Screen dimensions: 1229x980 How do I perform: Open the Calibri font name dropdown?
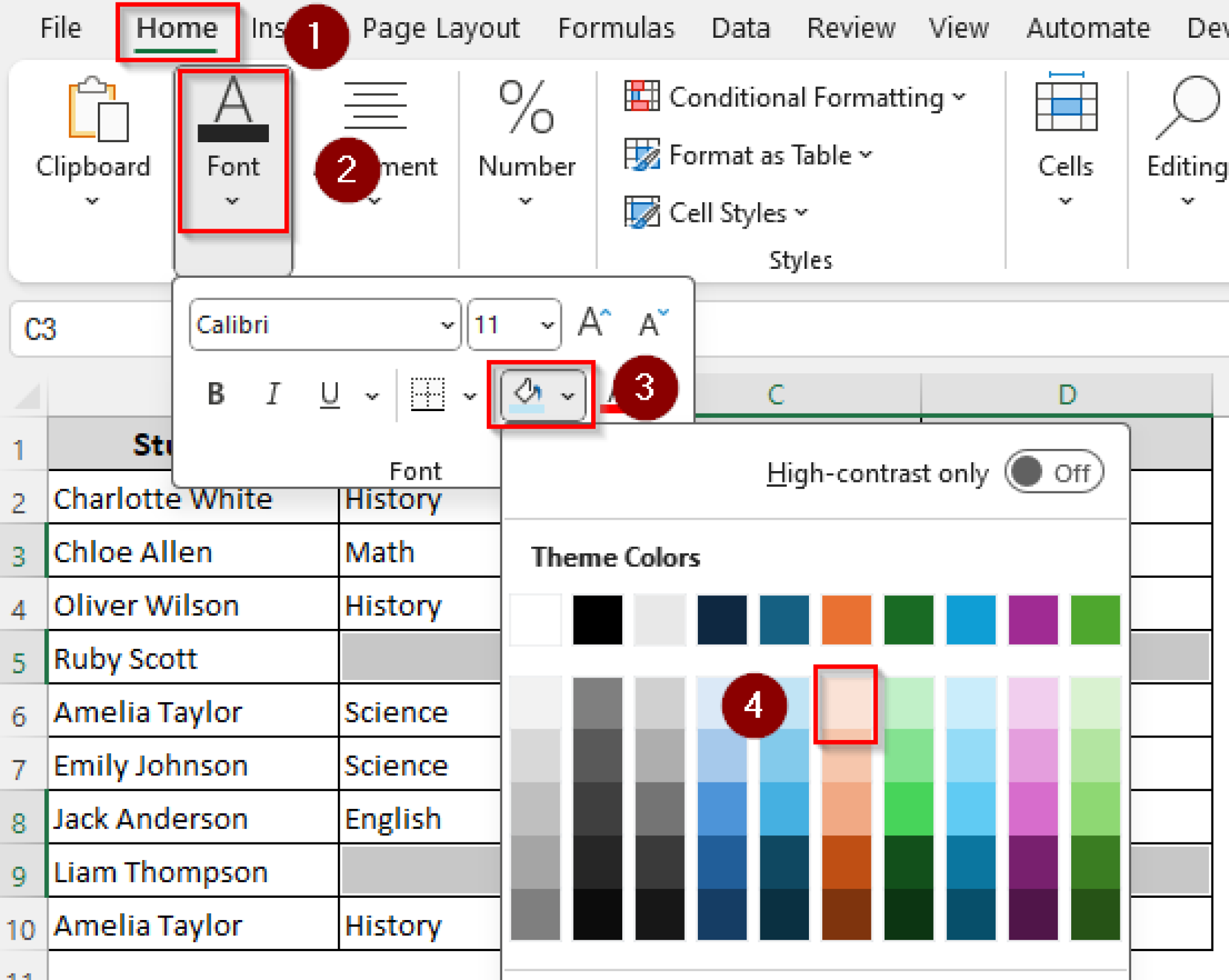tap(446, 325)
